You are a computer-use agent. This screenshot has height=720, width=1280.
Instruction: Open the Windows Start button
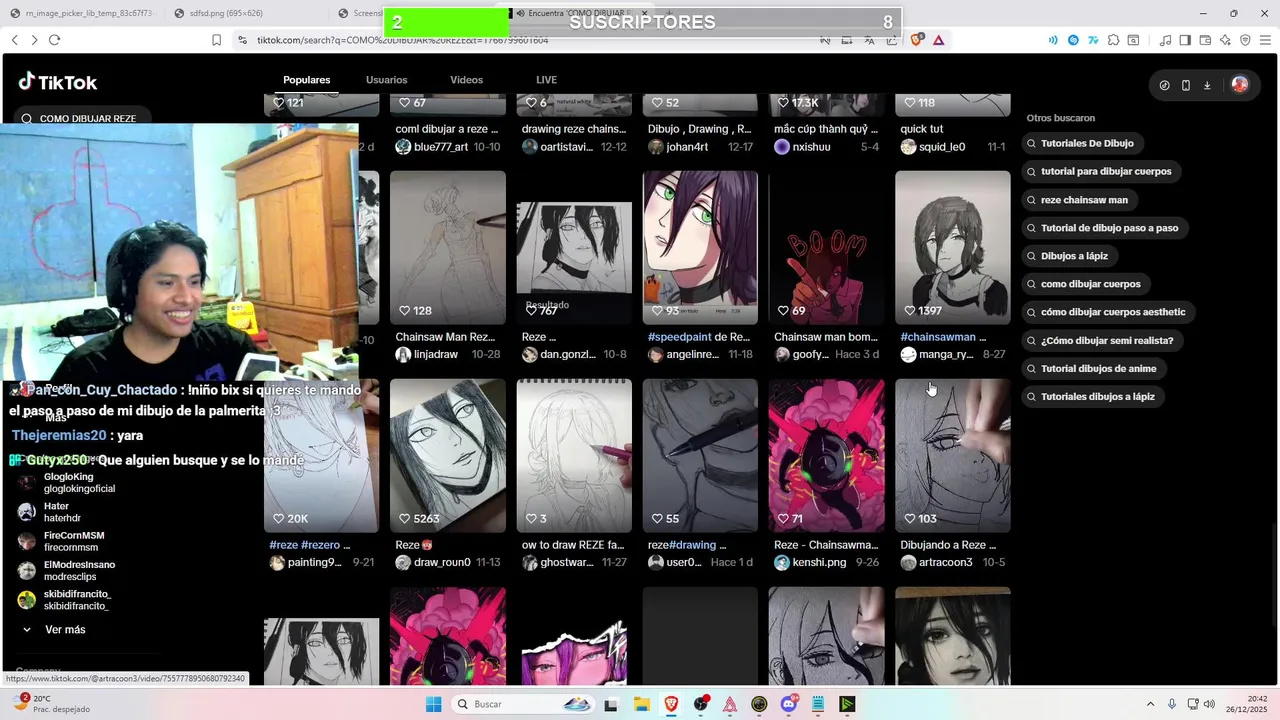[433, 704]
